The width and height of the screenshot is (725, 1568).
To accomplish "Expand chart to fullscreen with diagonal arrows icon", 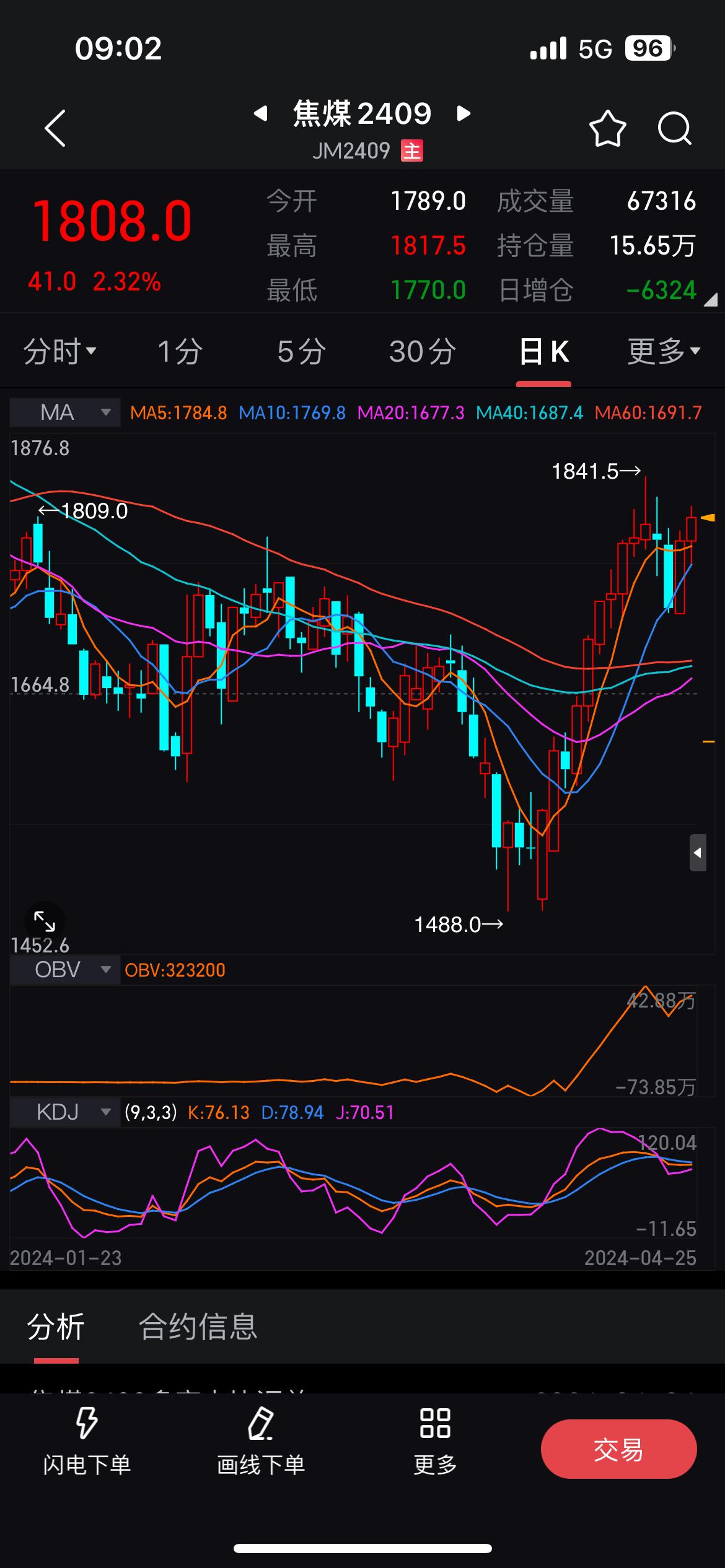I will pos(44,921).
